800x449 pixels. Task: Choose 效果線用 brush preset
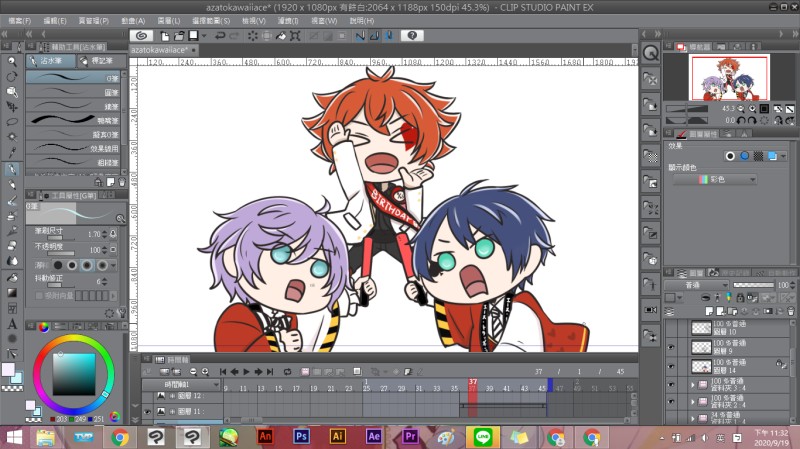73,148
